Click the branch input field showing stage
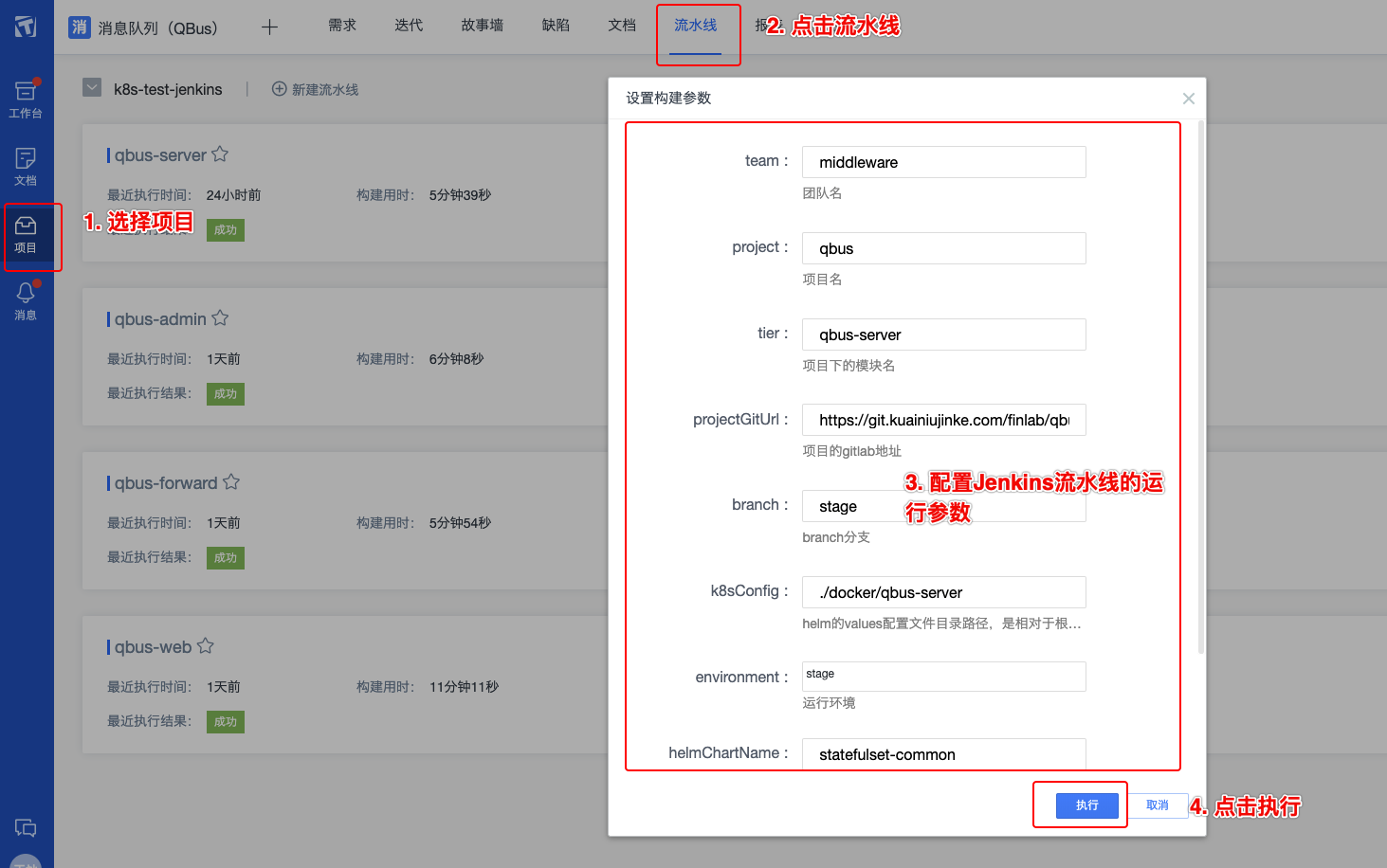Viewport: 1387px width, 868px height. point(943,506)
